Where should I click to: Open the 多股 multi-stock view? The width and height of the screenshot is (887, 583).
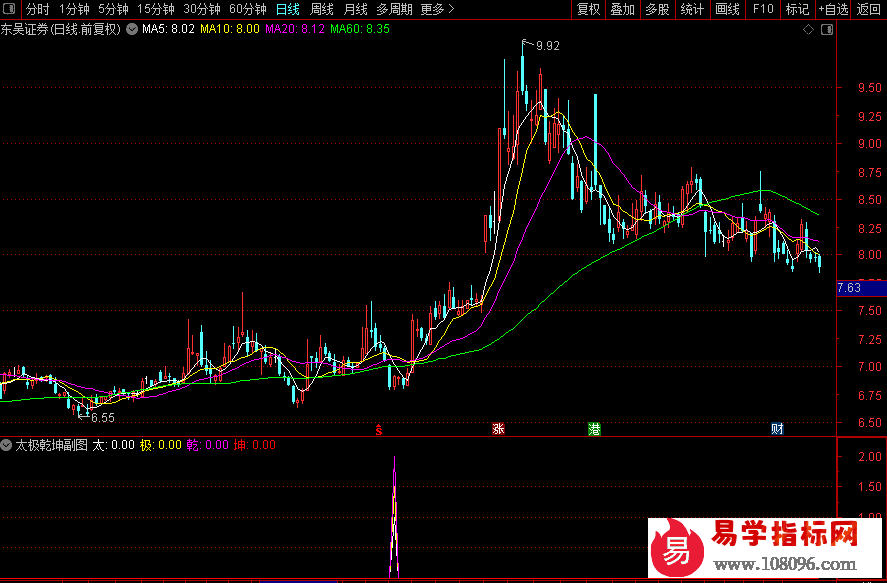[657, 9]
